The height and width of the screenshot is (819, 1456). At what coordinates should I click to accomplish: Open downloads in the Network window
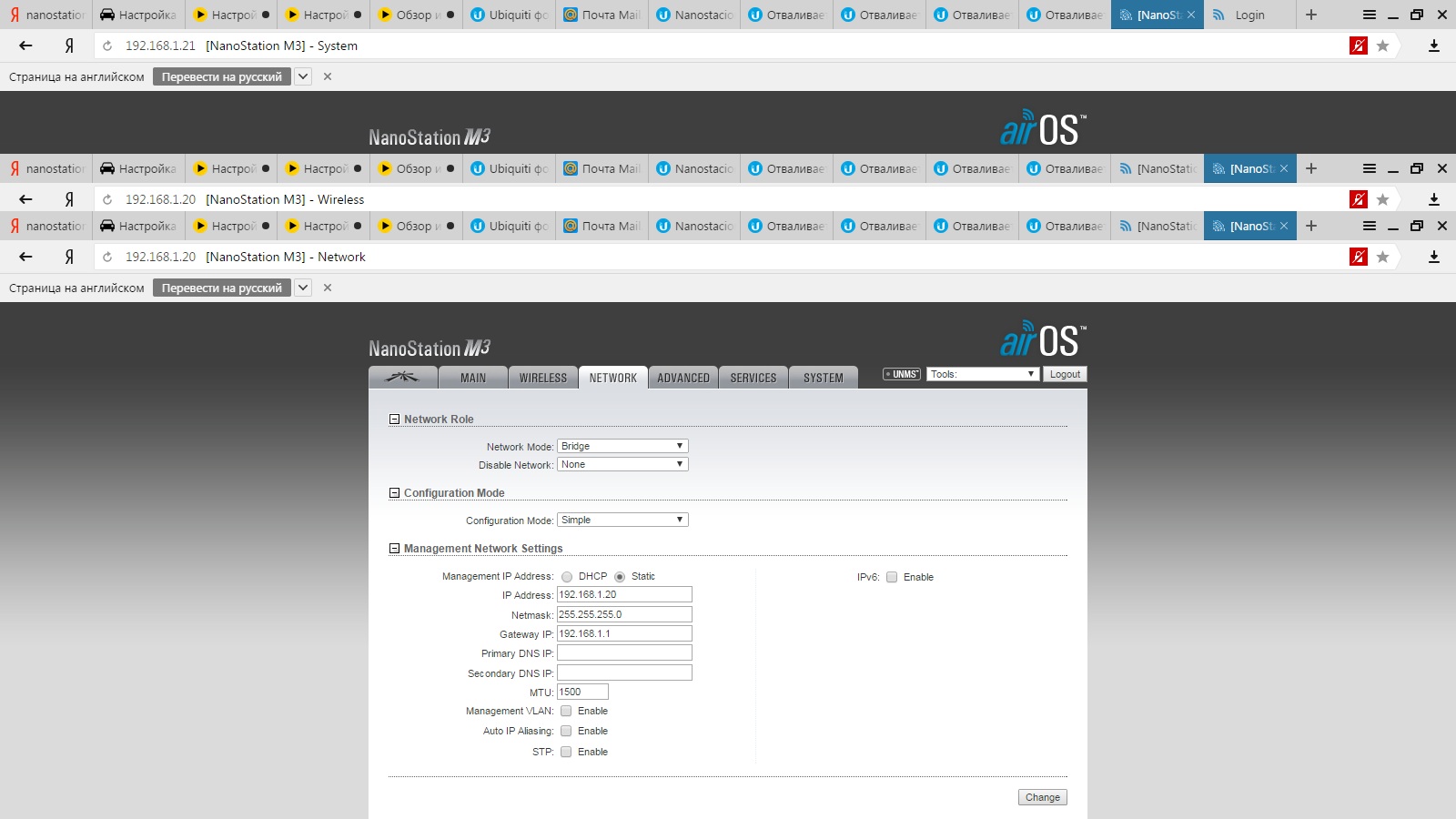(1434, 257)
